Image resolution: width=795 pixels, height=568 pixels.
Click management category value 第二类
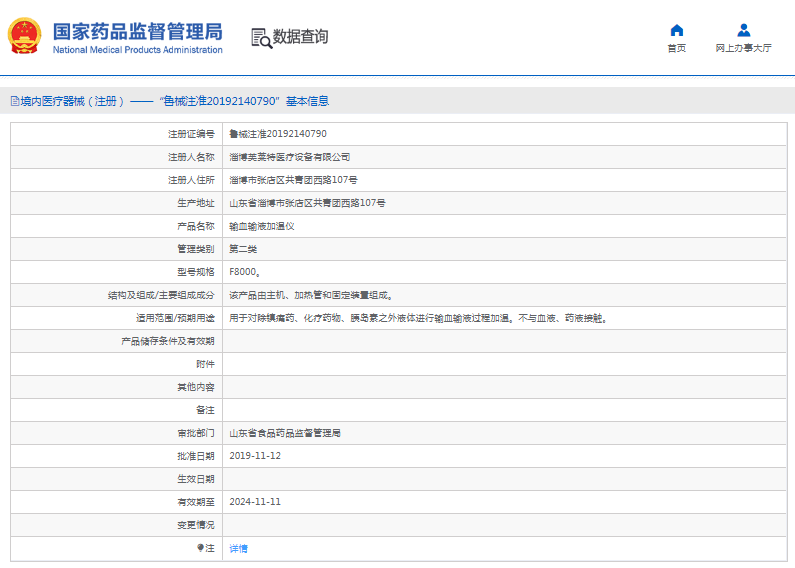[x=243, y=249]
